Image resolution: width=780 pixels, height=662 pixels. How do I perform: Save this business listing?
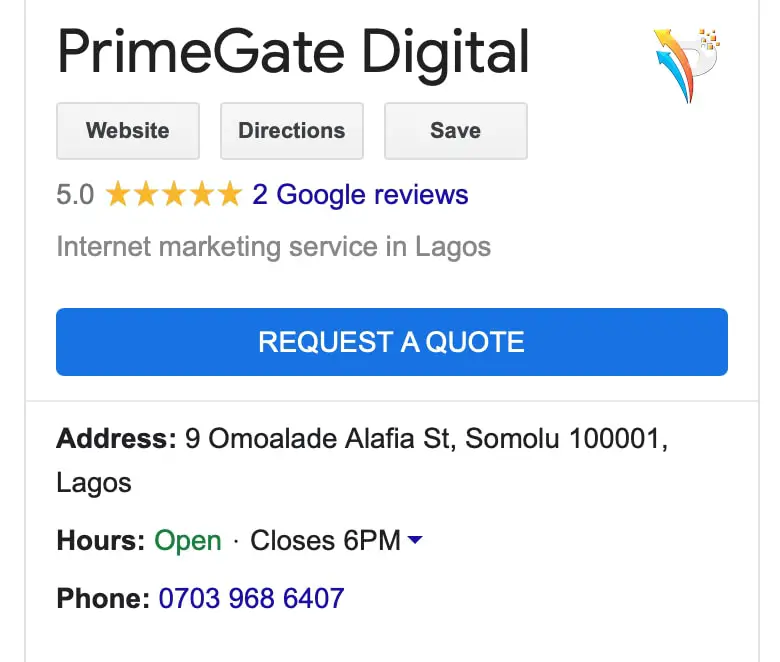[x=456, y=131]
